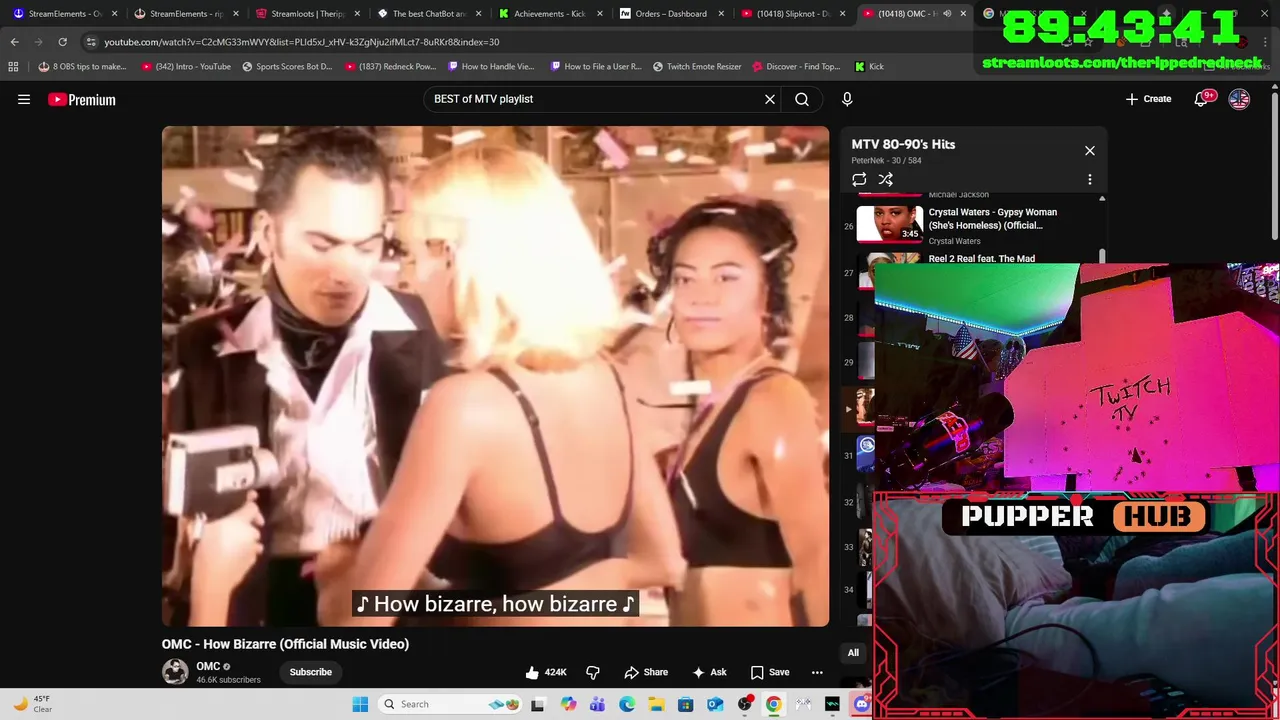Mute the OMC tab audio indicator
This screenshot has height=720, width=1280.
click(947, 14)
